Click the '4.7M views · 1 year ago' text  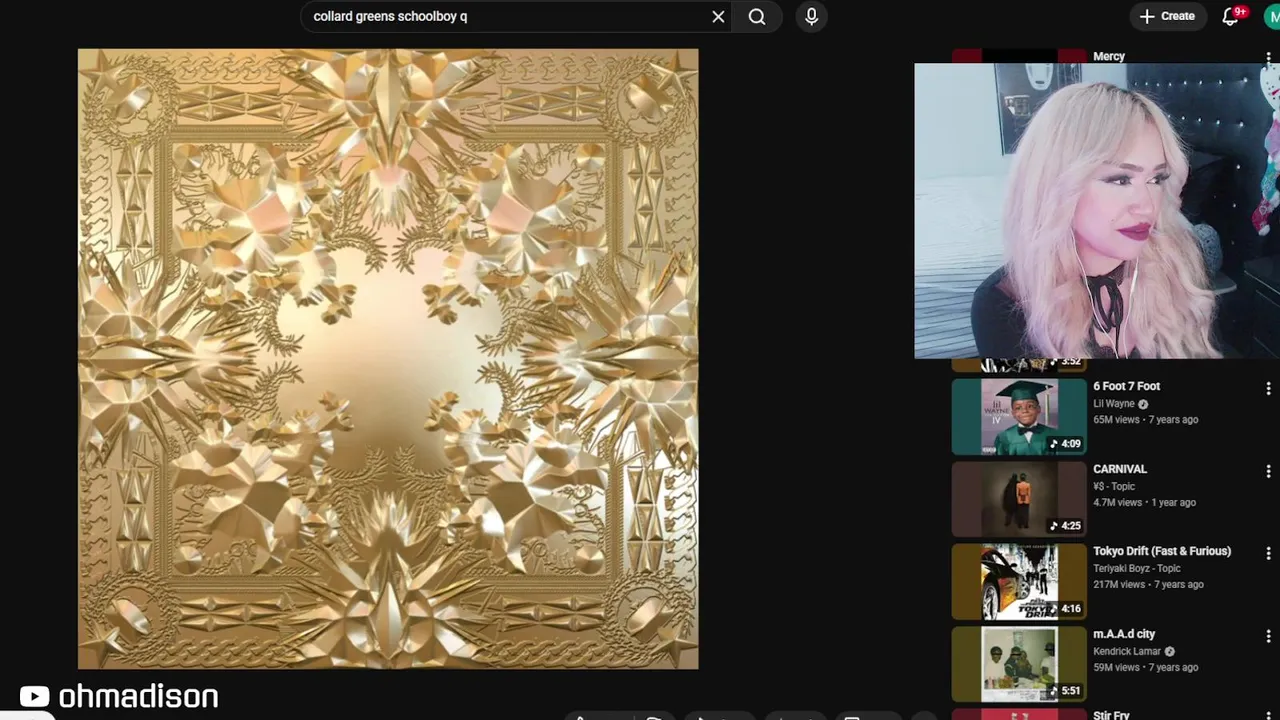pos(1144,503)
